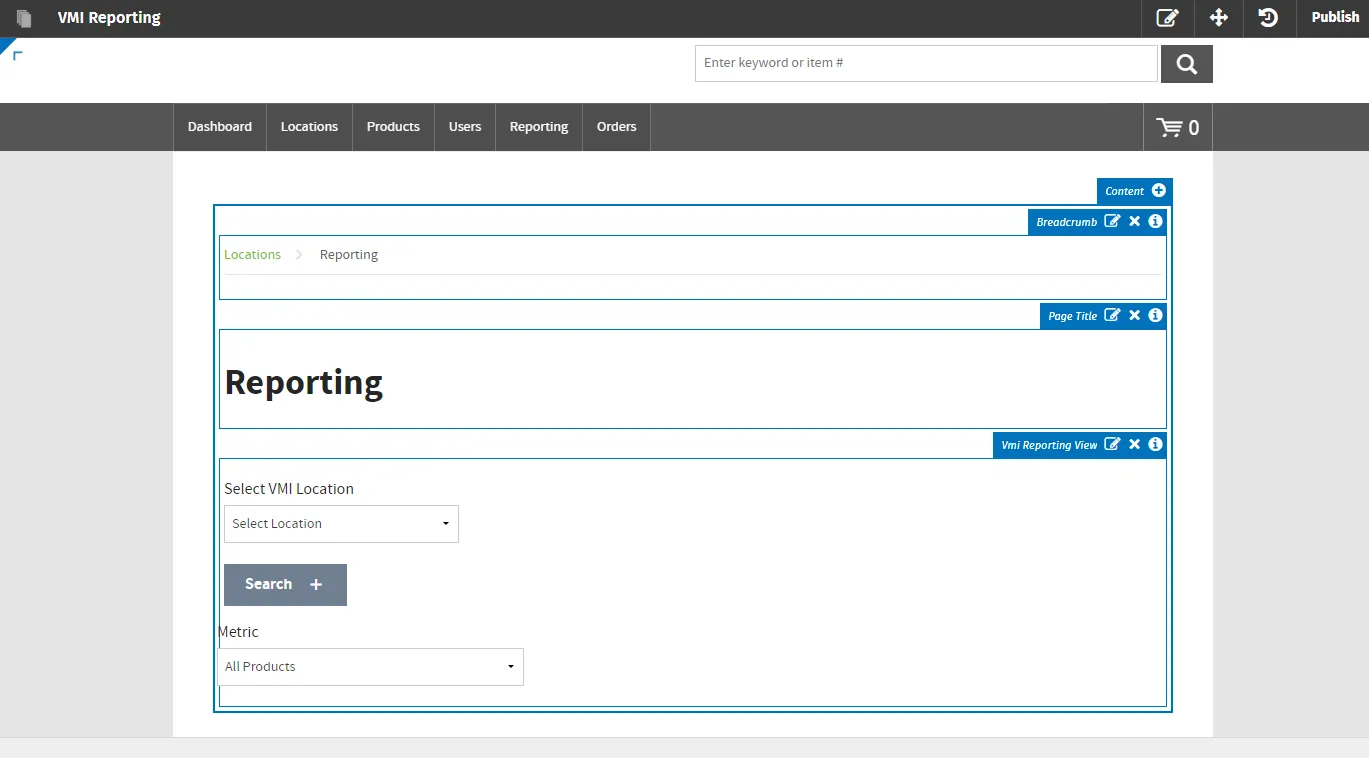Edit the Page Title widget
This screenshot has width=1369, height=758.
(x=1112, y=315)
